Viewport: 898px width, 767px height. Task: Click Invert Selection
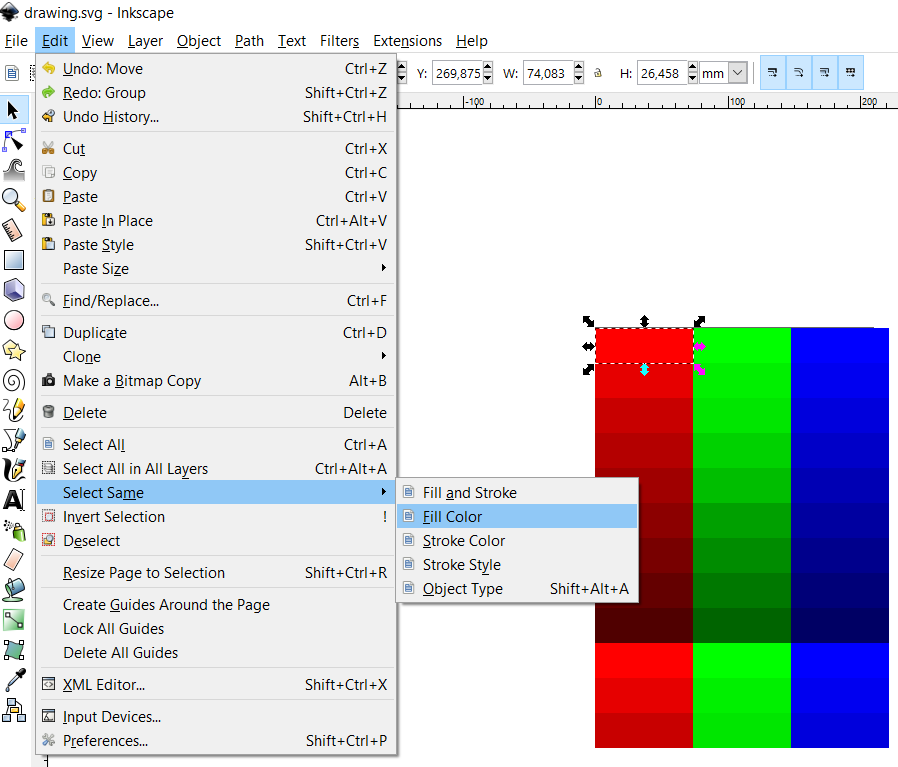(216, 517)
